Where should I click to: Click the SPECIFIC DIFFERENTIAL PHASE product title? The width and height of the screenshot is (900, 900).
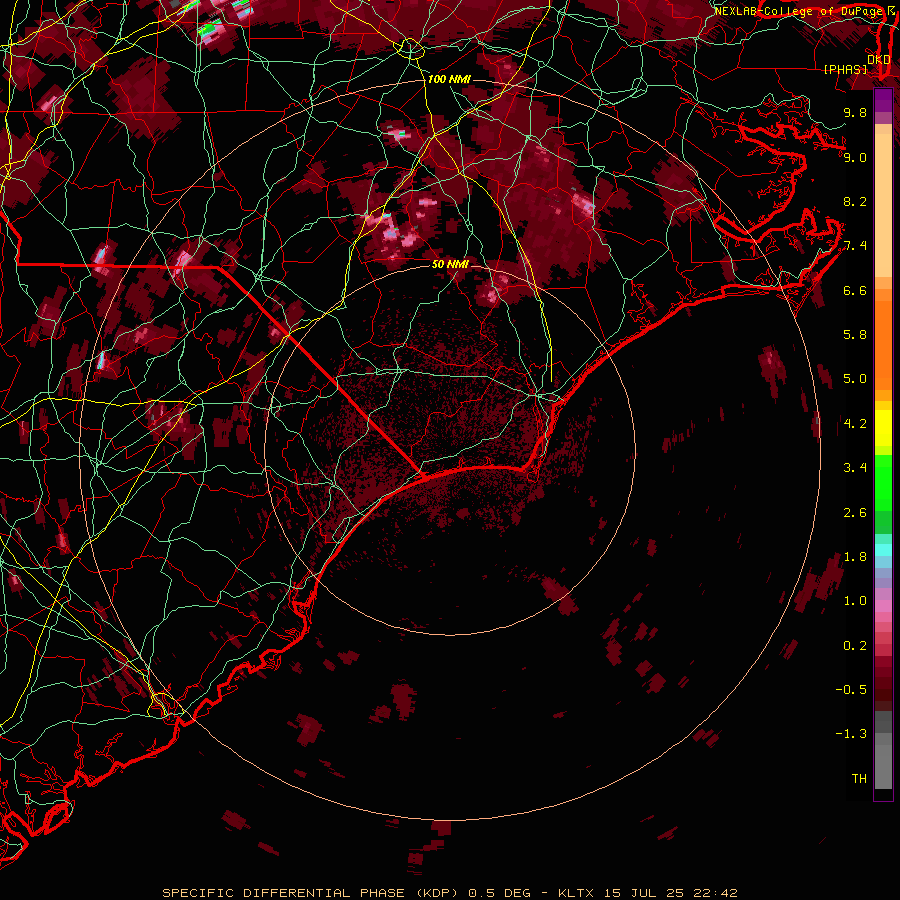point(284,893)
